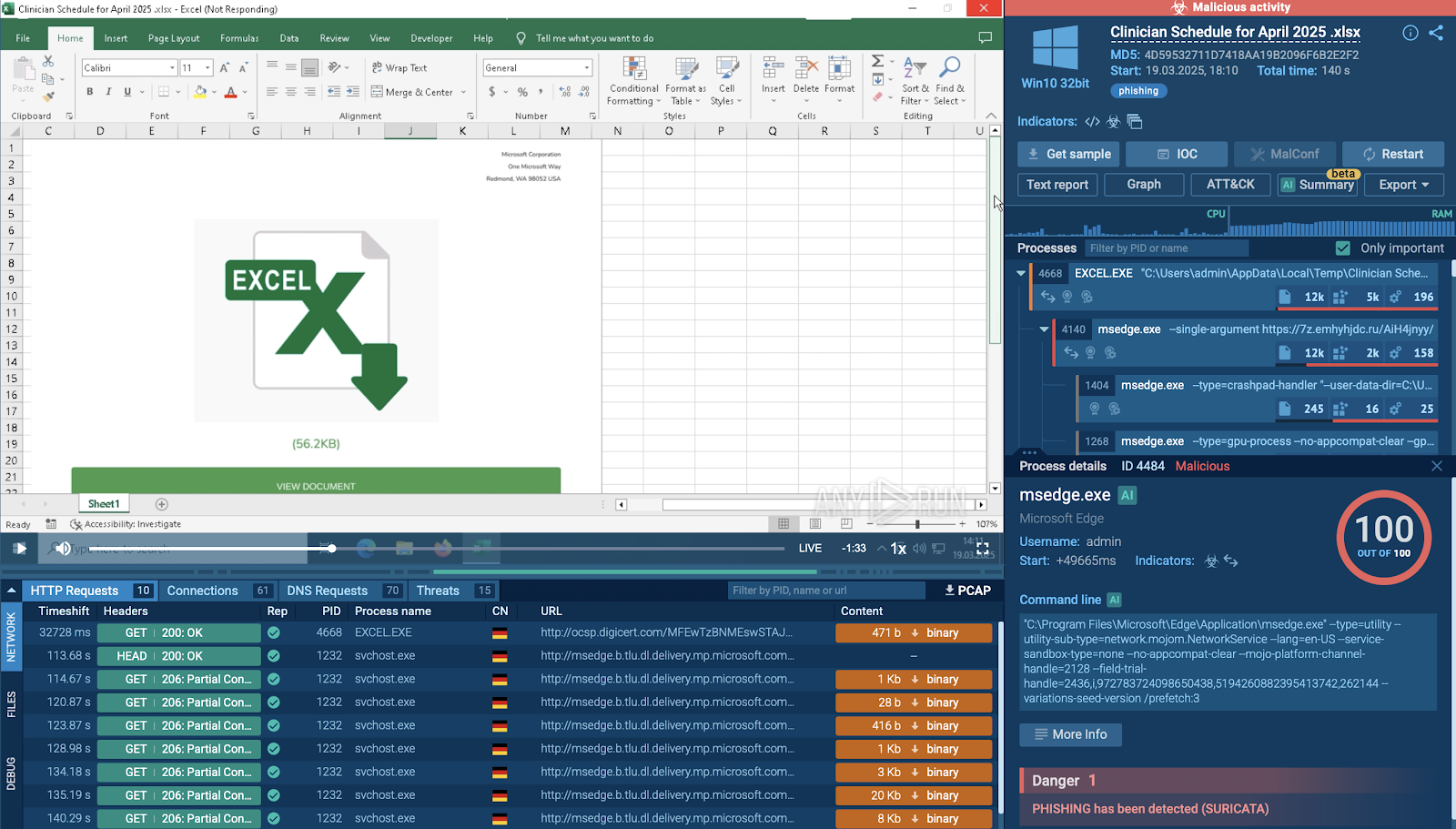Click the new sheet plus icon
The height and width of the screenshot is (829, 1456).
tap(162, 504)
